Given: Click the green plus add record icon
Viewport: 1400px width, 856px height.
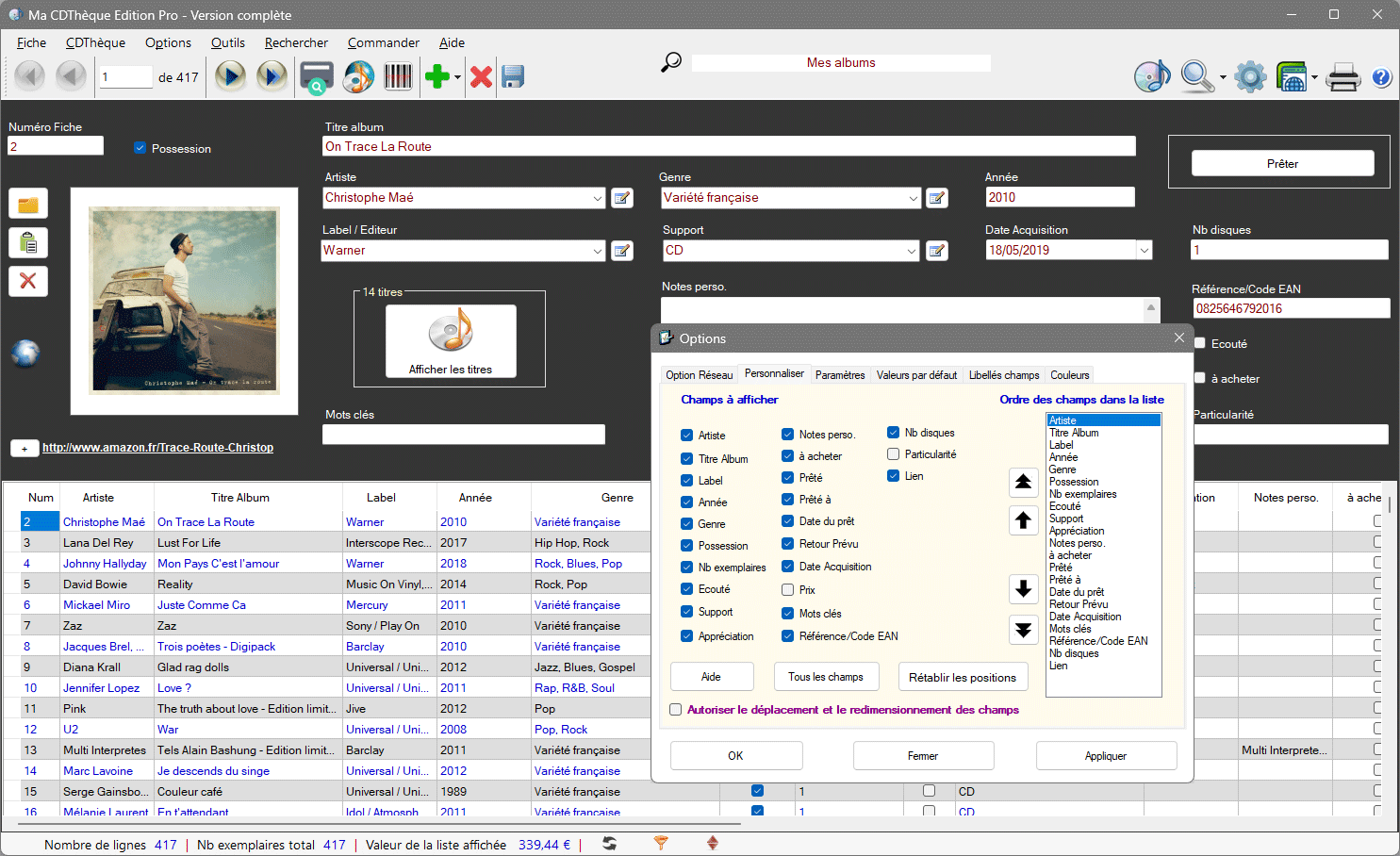Looking at the screenshot, I should point(436,76).
